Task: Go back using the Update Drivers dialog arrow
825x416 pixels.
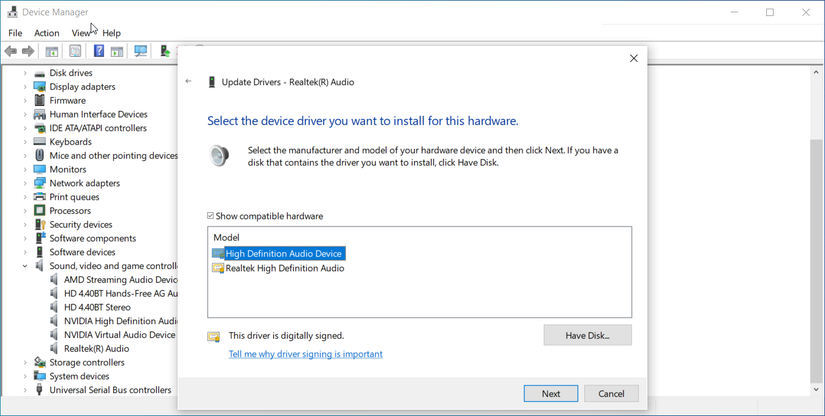Action: (x=188, y=82)
